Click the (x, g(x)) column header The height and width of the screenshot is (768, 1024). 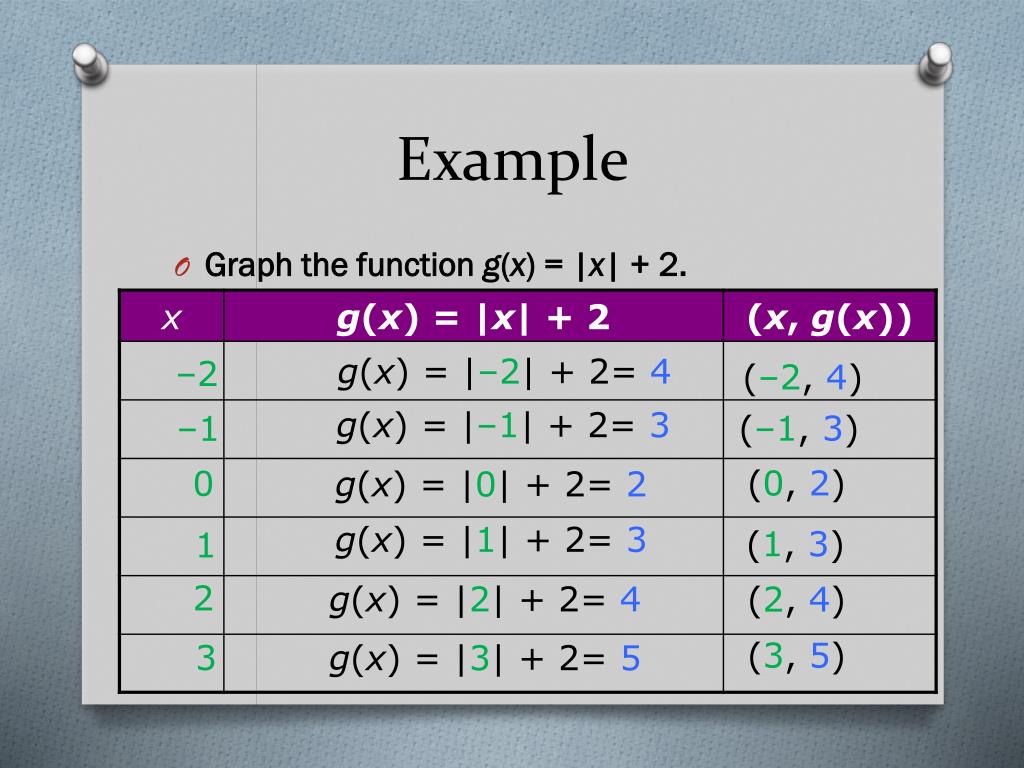829,317
